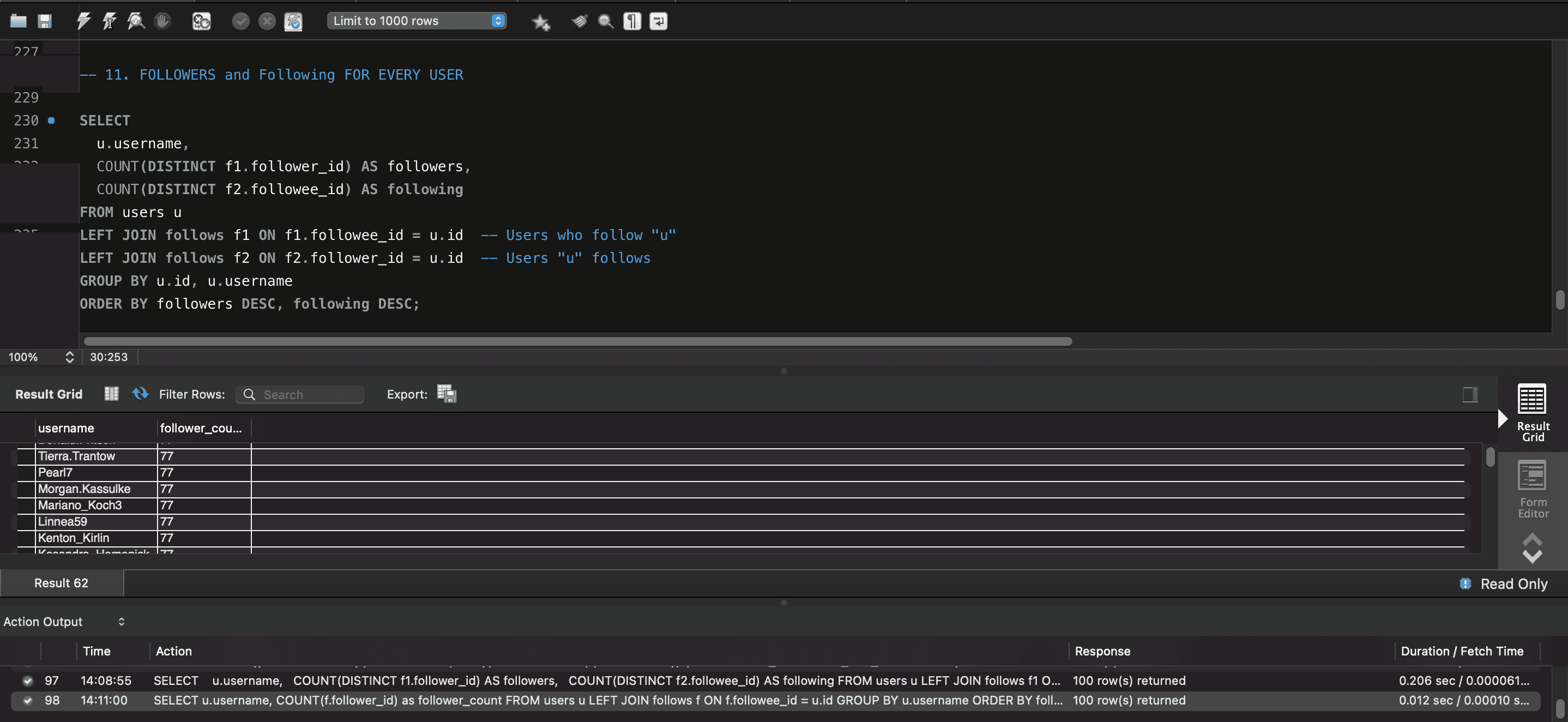Select the Pearl7 username cell

[x=96, y=472]
